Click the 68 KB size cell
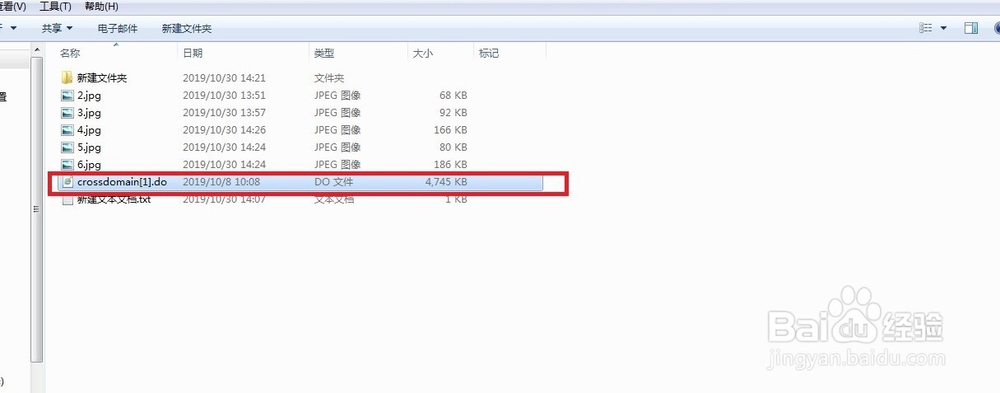The height and width of the screenshot is (393, 1000). (x=453, y=96)
